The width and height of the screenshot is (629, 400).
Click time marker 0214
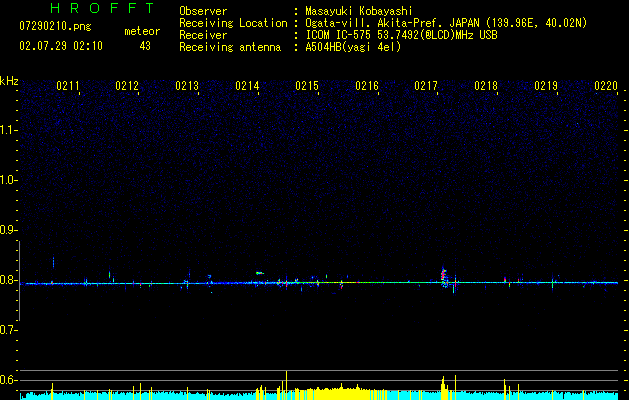tap(247, 86)
